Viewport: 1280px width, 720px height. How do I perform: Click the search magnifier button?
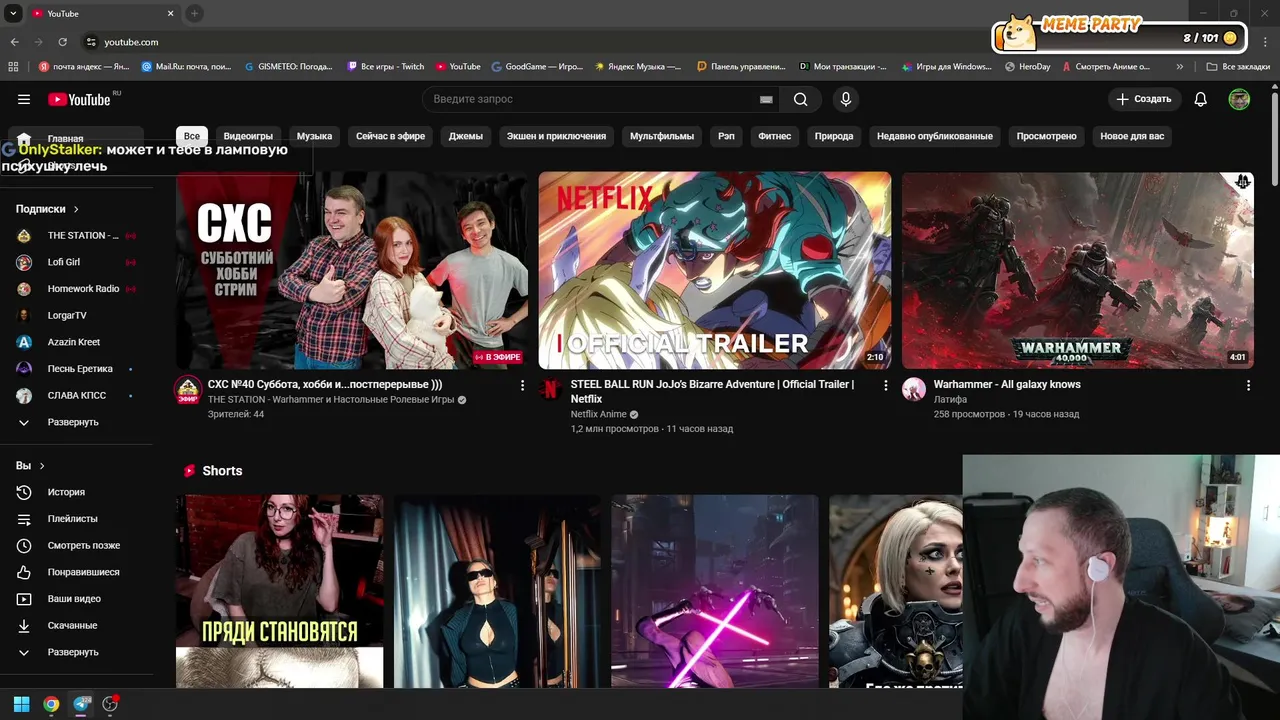[801, 99]
